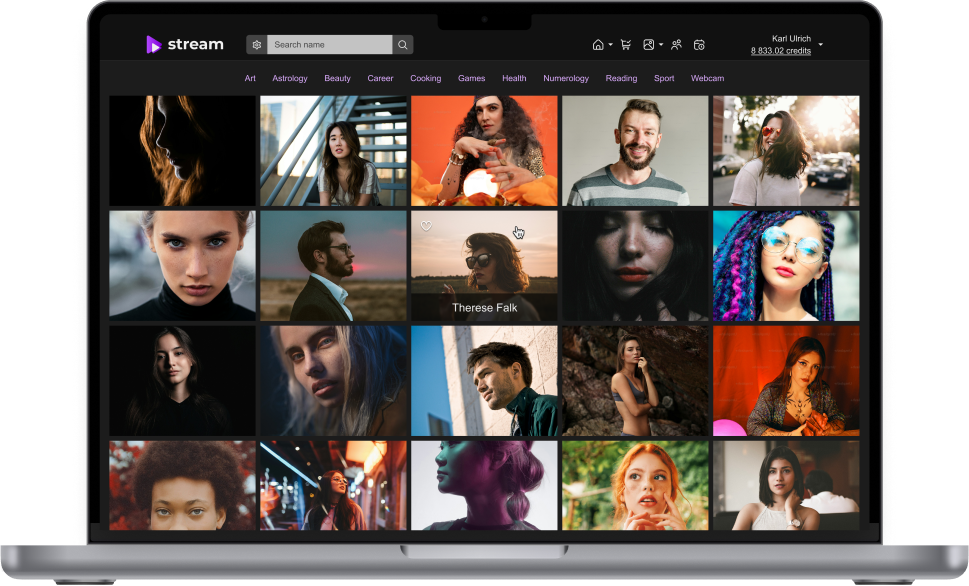Open the Webcam category

(x=707, y=78)
